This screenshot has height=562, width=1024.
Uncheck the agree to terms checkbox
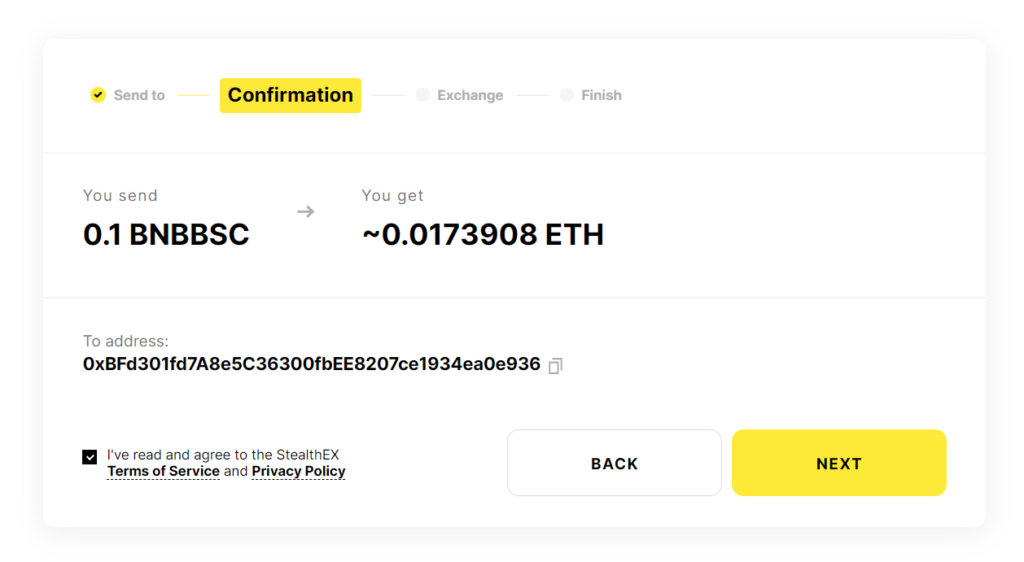point(90,457)
